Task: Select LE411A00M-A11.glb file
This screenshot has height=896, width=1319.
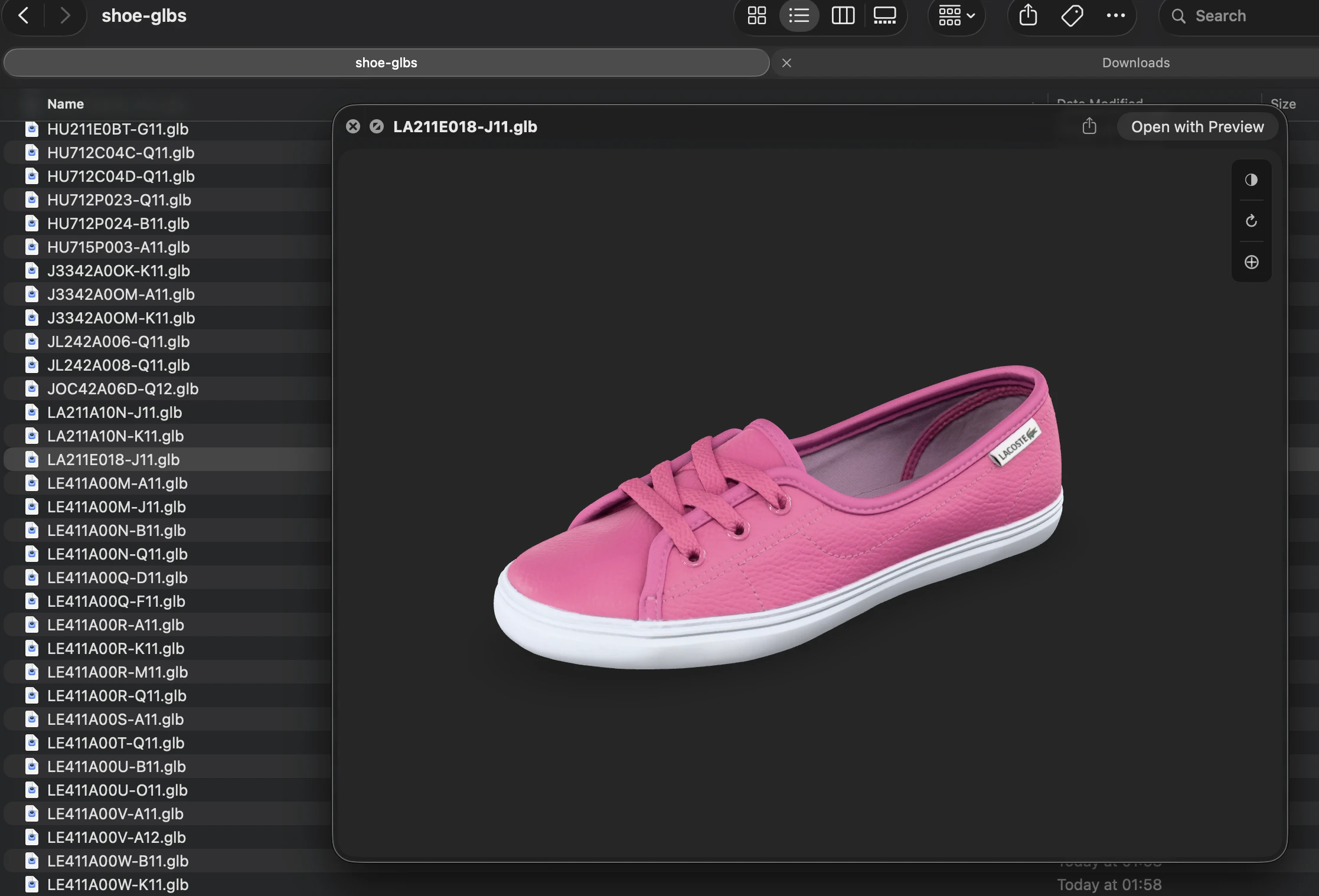Action: (117, 483)
